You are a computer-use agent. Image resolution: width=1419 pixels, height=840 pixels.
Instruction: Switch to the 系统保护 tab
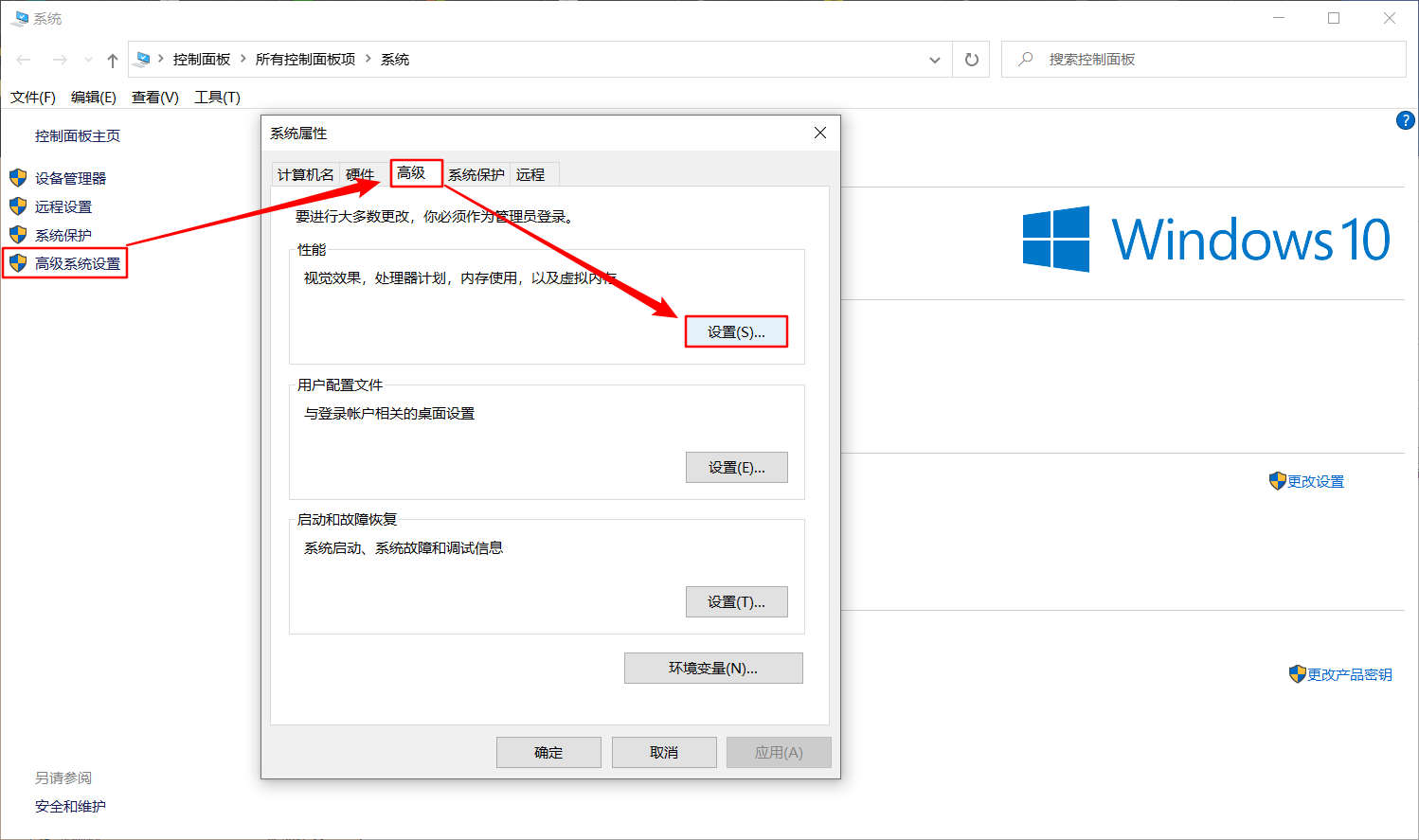pyautogui.click(x=476, y=174)
